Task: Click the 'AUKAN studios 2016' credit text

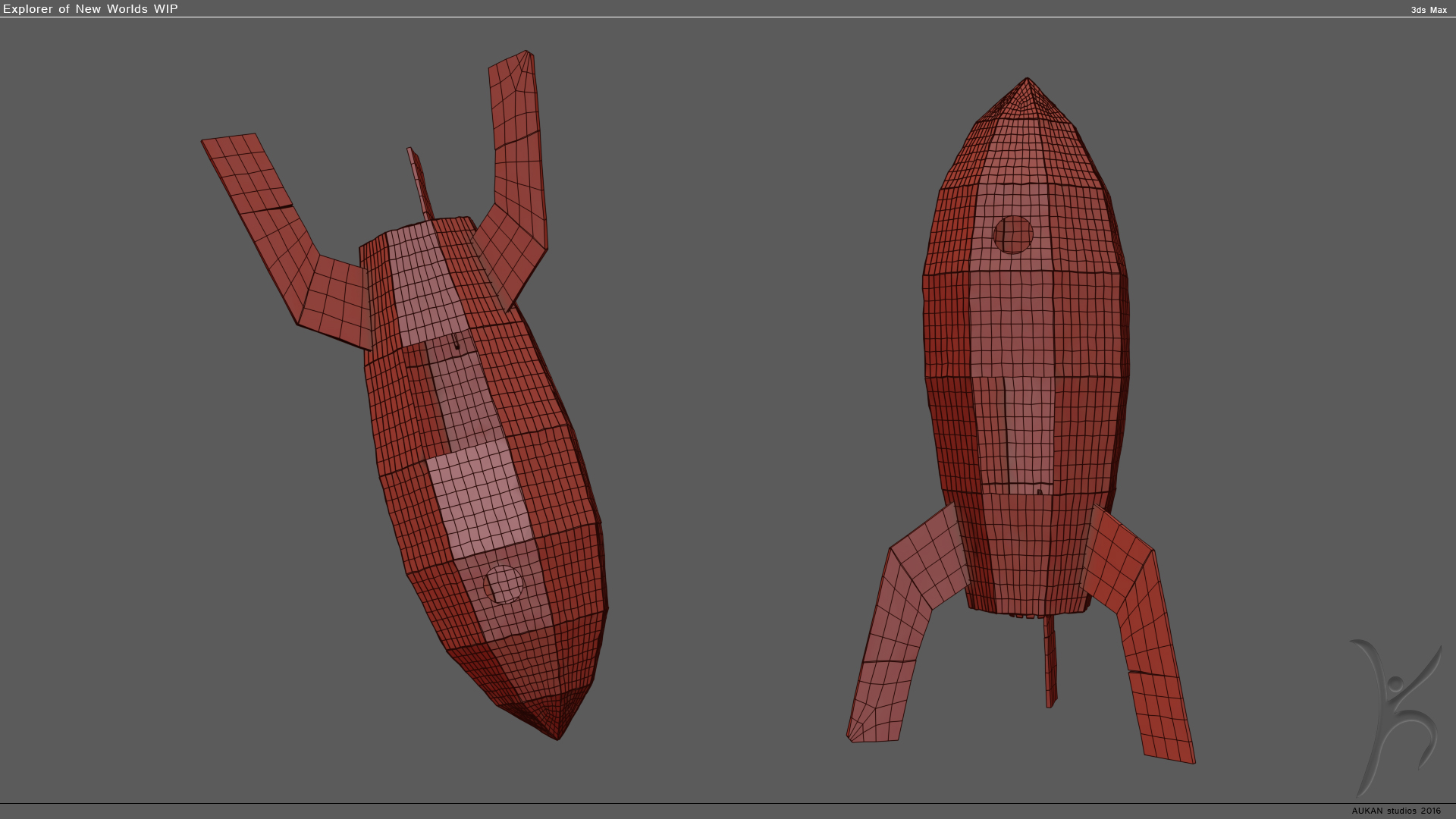Action: (1396, 811)
